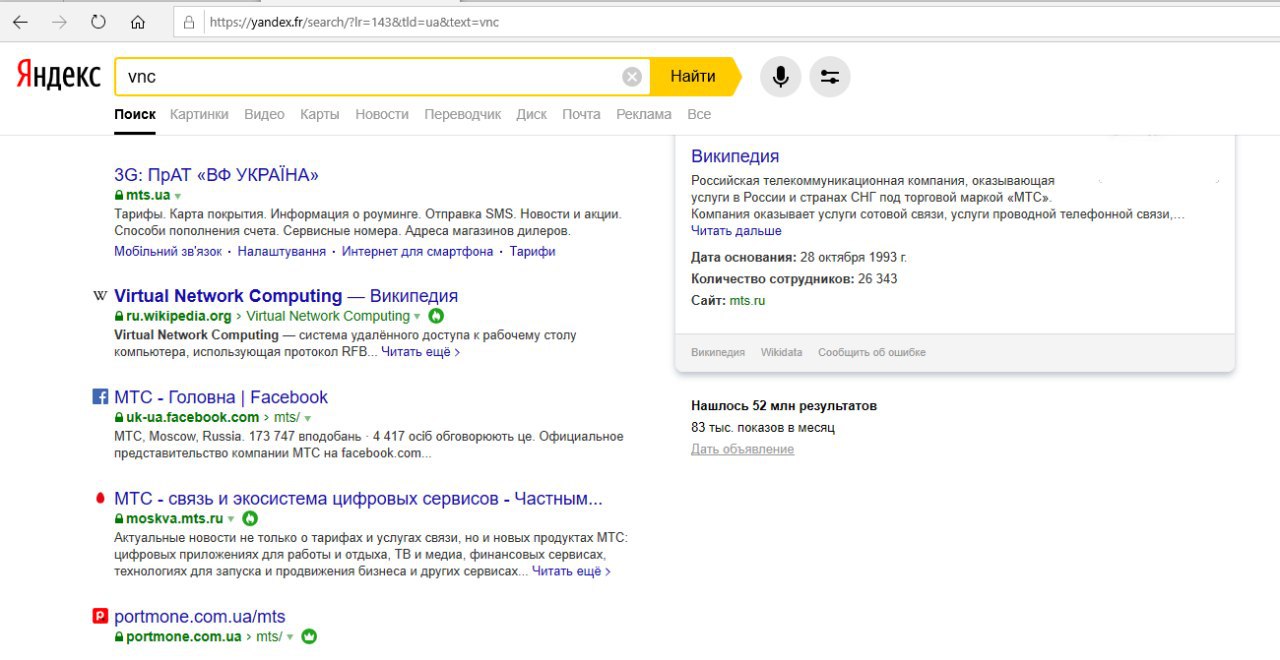1280x660 pixels.
Task: Open Virtual Network Computing — Википедия result
Action: coord(286,296)
